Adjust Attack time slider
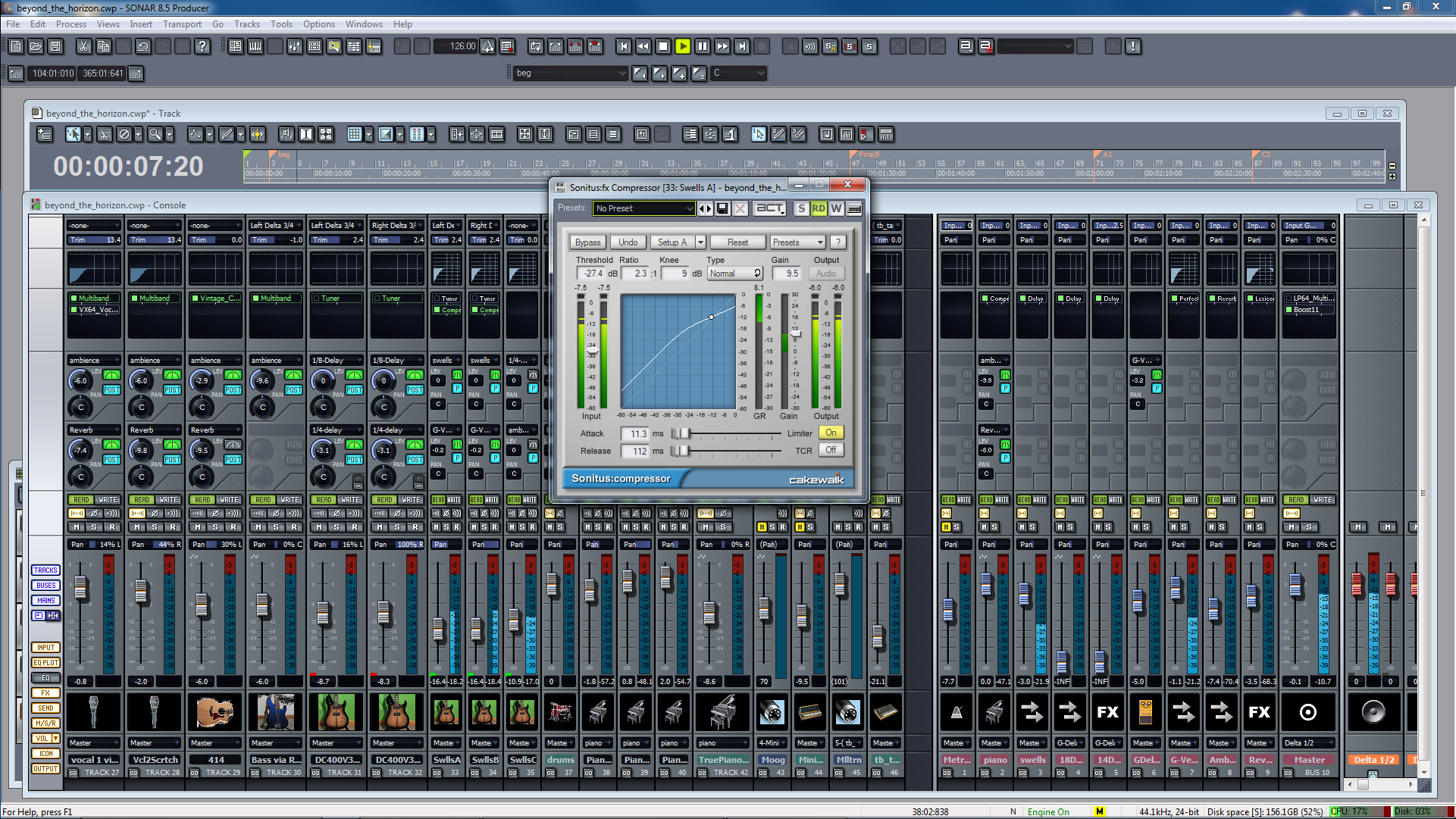The height and width of the screenshot is (819, 1456). (681, 433)
